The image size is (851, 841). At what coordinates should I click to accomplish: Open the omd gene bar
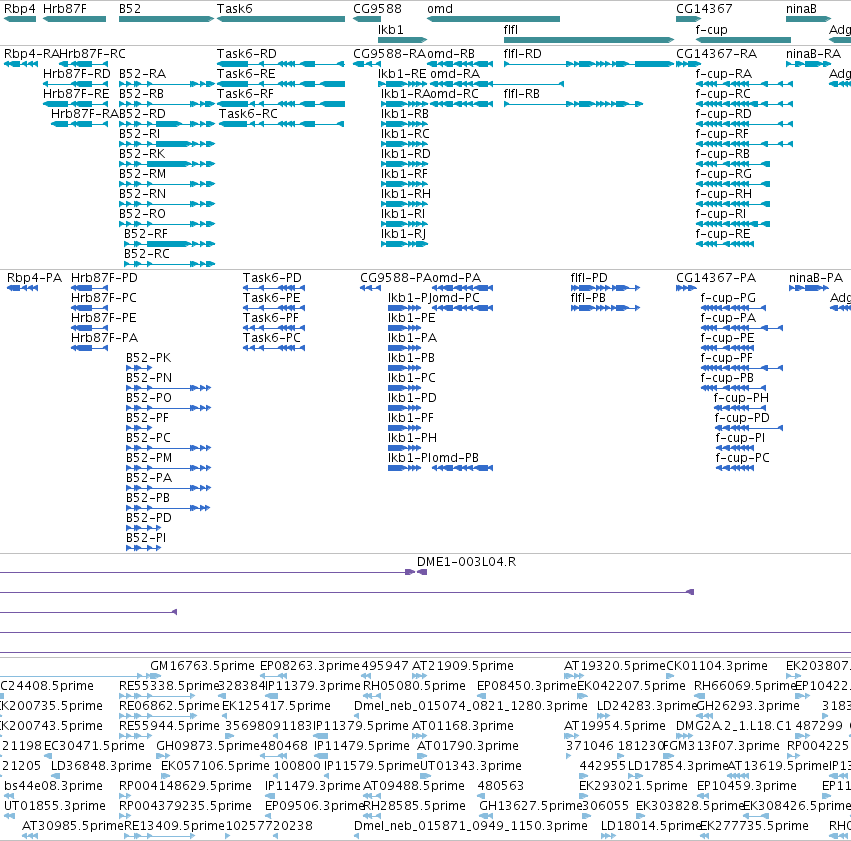click(493, 19)
